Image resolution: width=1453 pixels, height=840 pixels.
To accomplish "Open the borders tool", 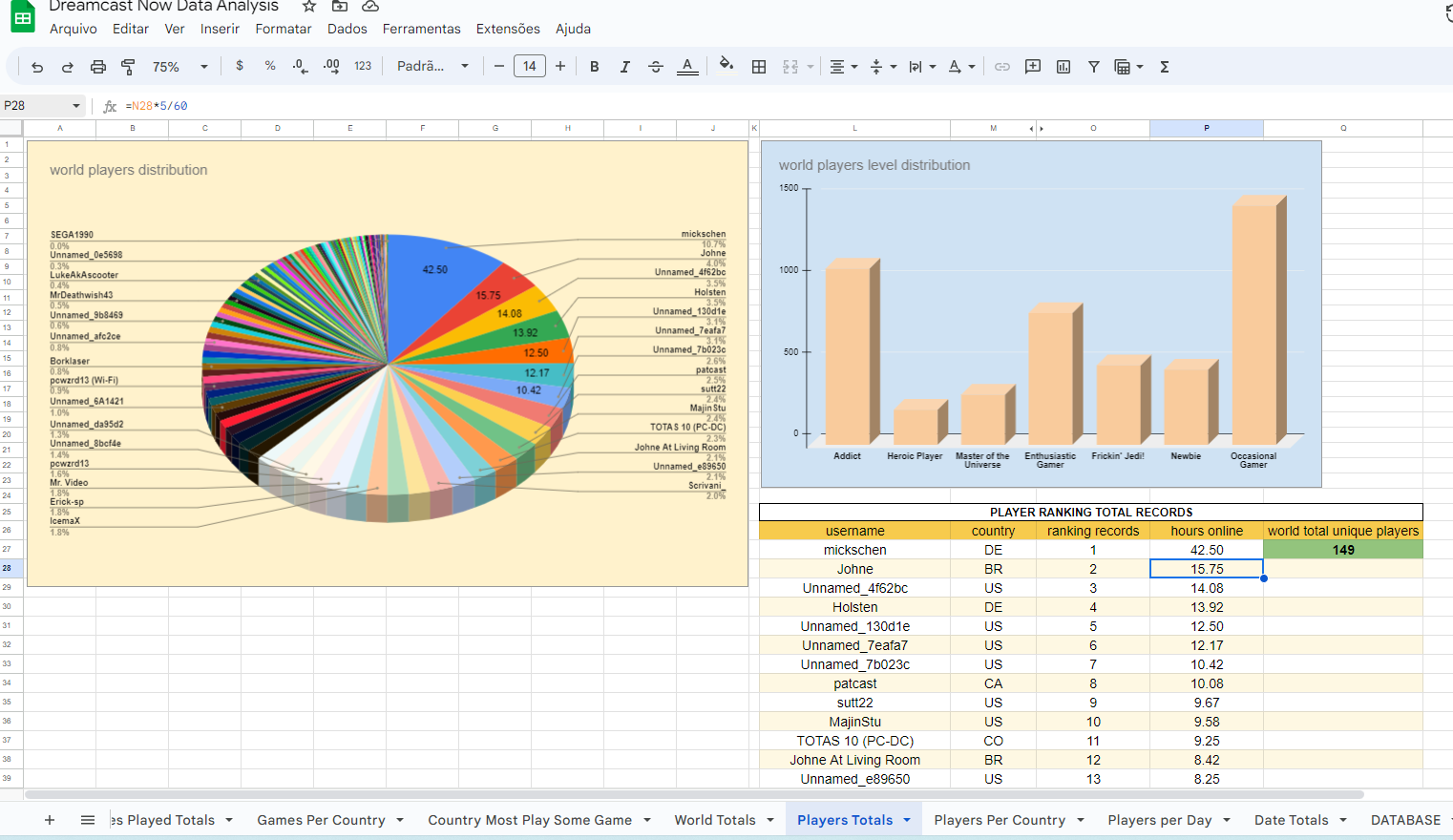I will coord(759,67).
